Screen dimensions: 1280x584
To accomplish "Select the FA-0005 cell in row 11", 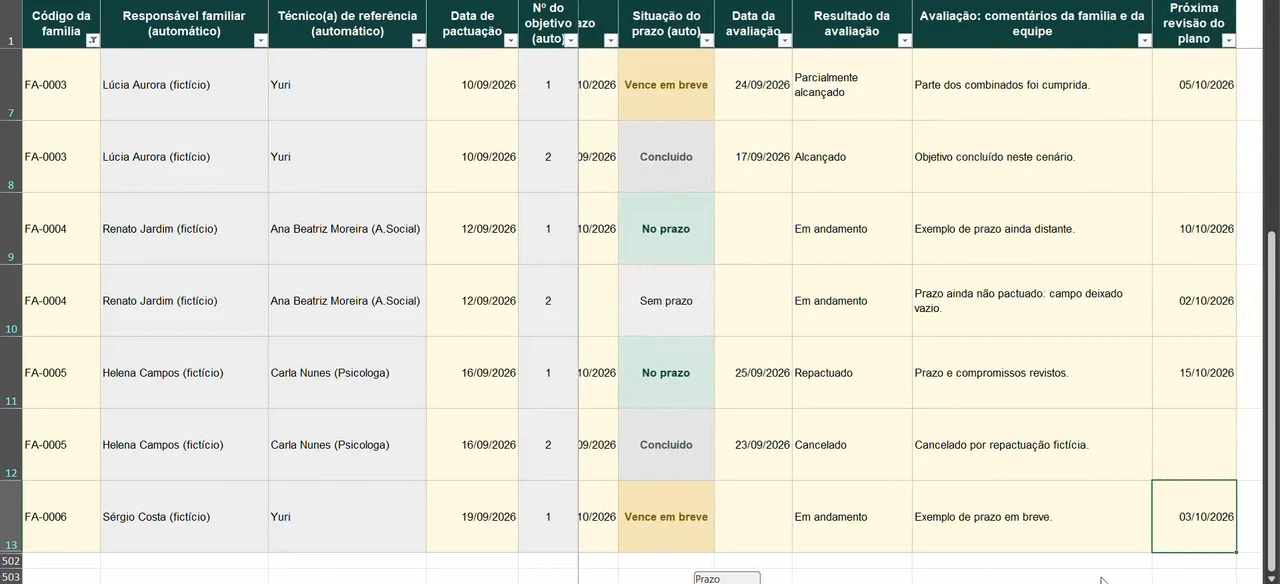I will point(61,373).
